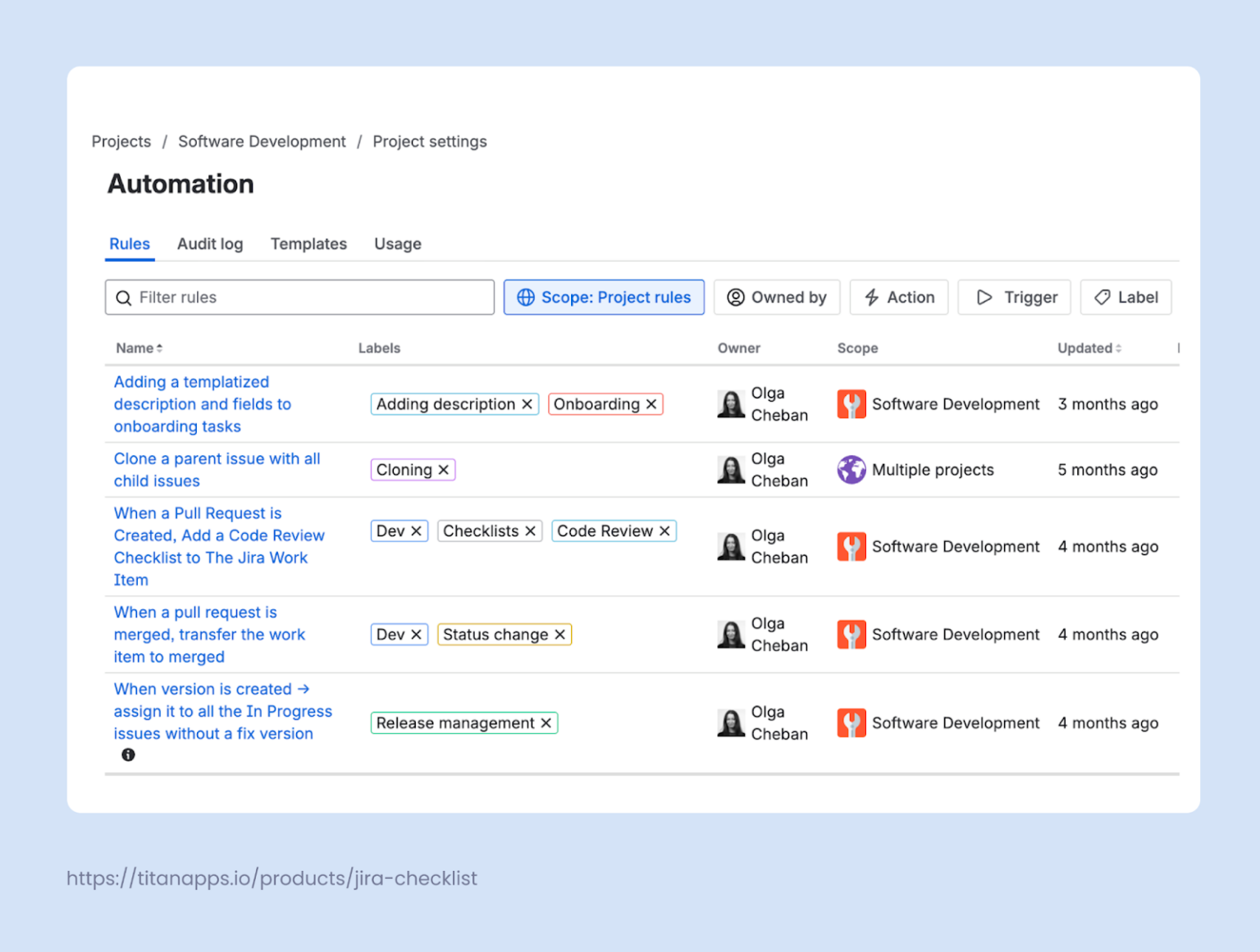Open the Clone a parent issue rule
The width and height of the screenshot is (1260, 952).
click(217, 470)
